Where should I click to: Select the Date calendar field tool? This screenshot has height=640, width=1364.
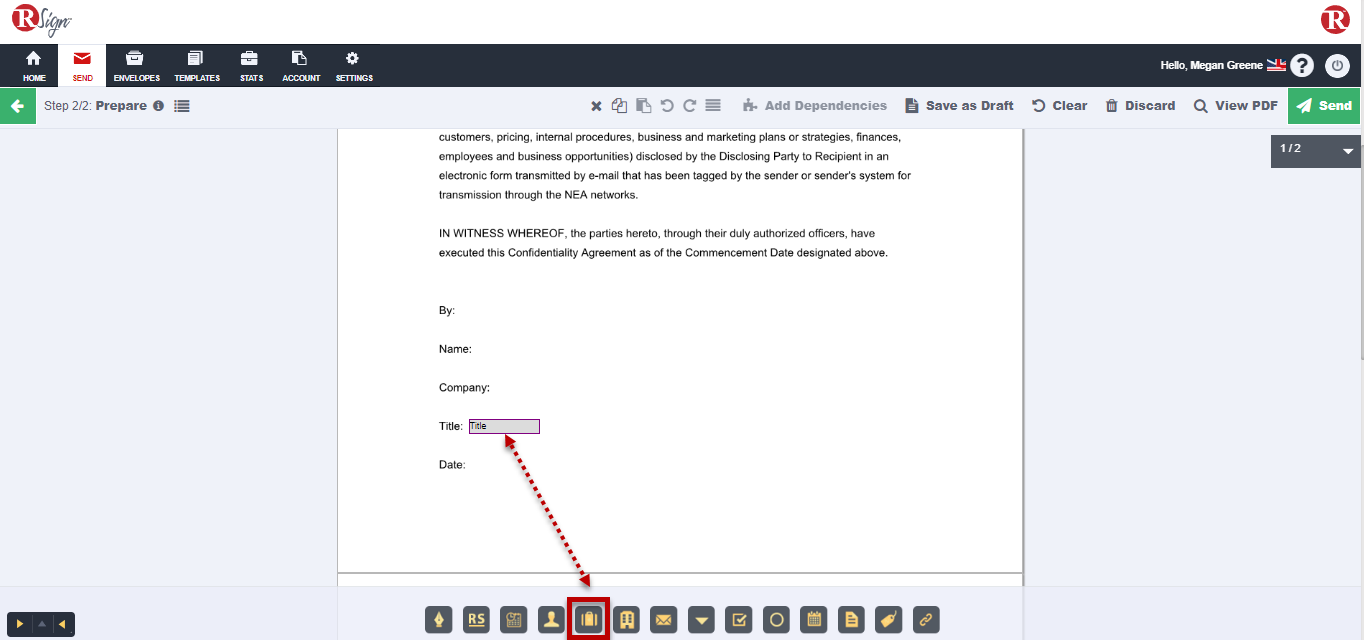point(814,620)
